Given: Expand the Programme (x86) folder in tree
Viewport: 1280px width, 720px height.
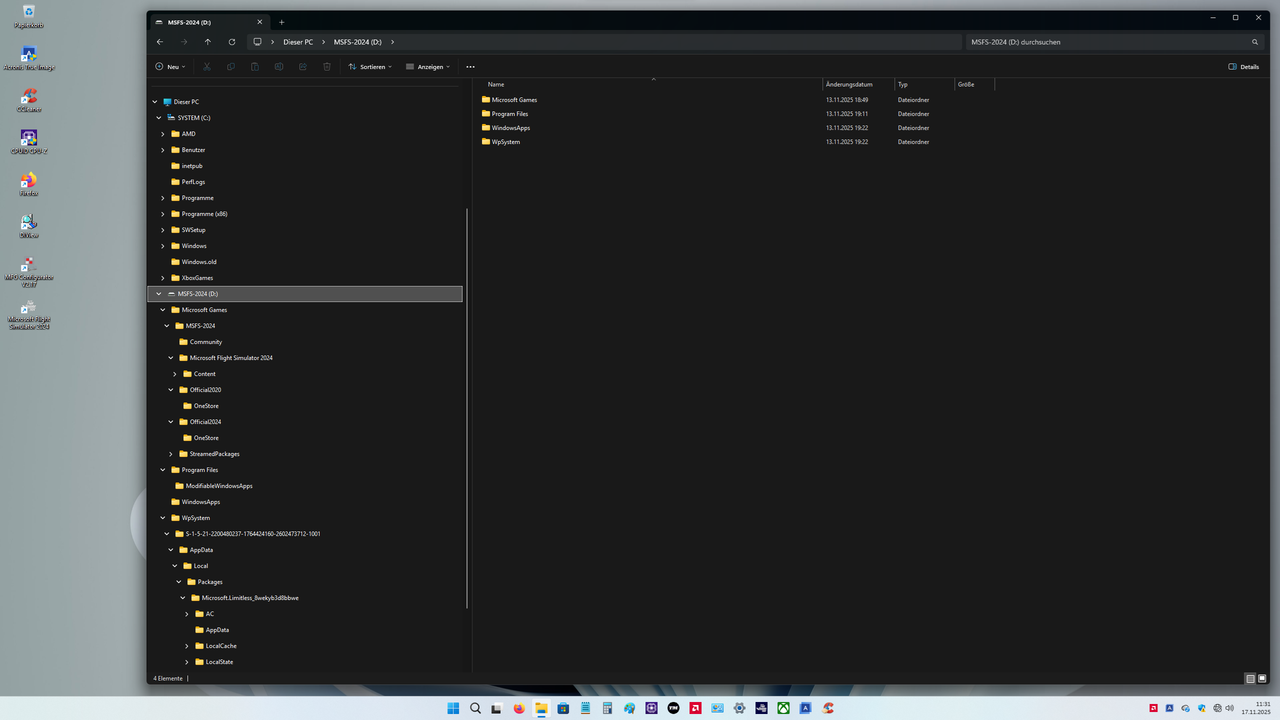Looking at the screenshot, I should point(163,214).
